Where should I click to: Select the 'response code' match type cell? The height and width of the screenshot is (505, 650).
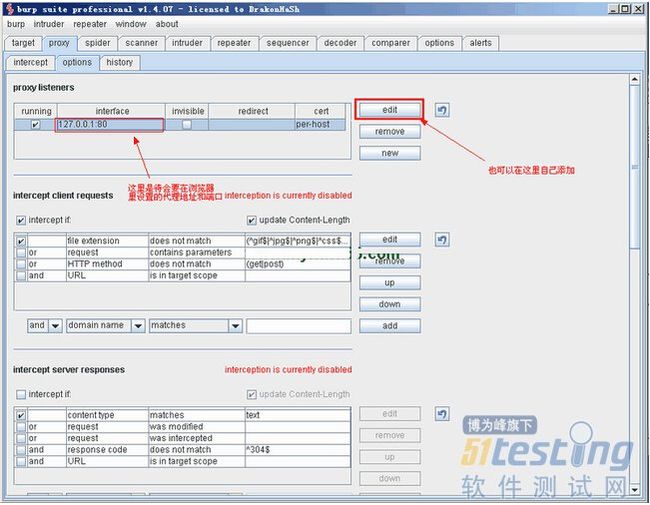tap(107, 450)
